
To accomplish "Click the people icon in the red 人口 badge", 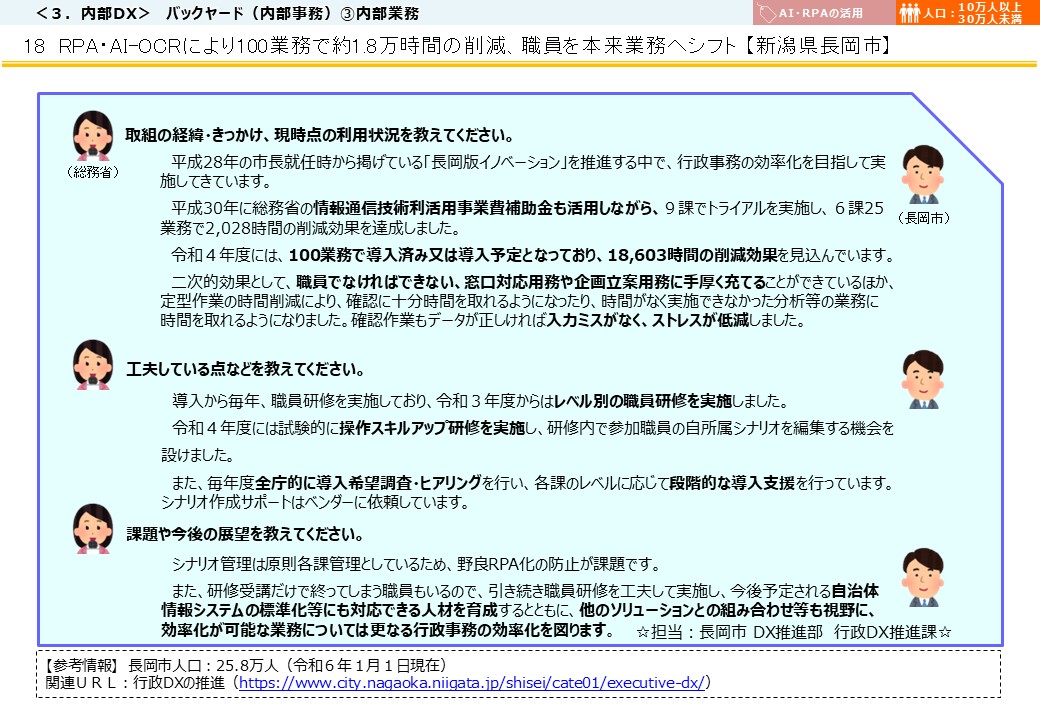I will 912,13.
